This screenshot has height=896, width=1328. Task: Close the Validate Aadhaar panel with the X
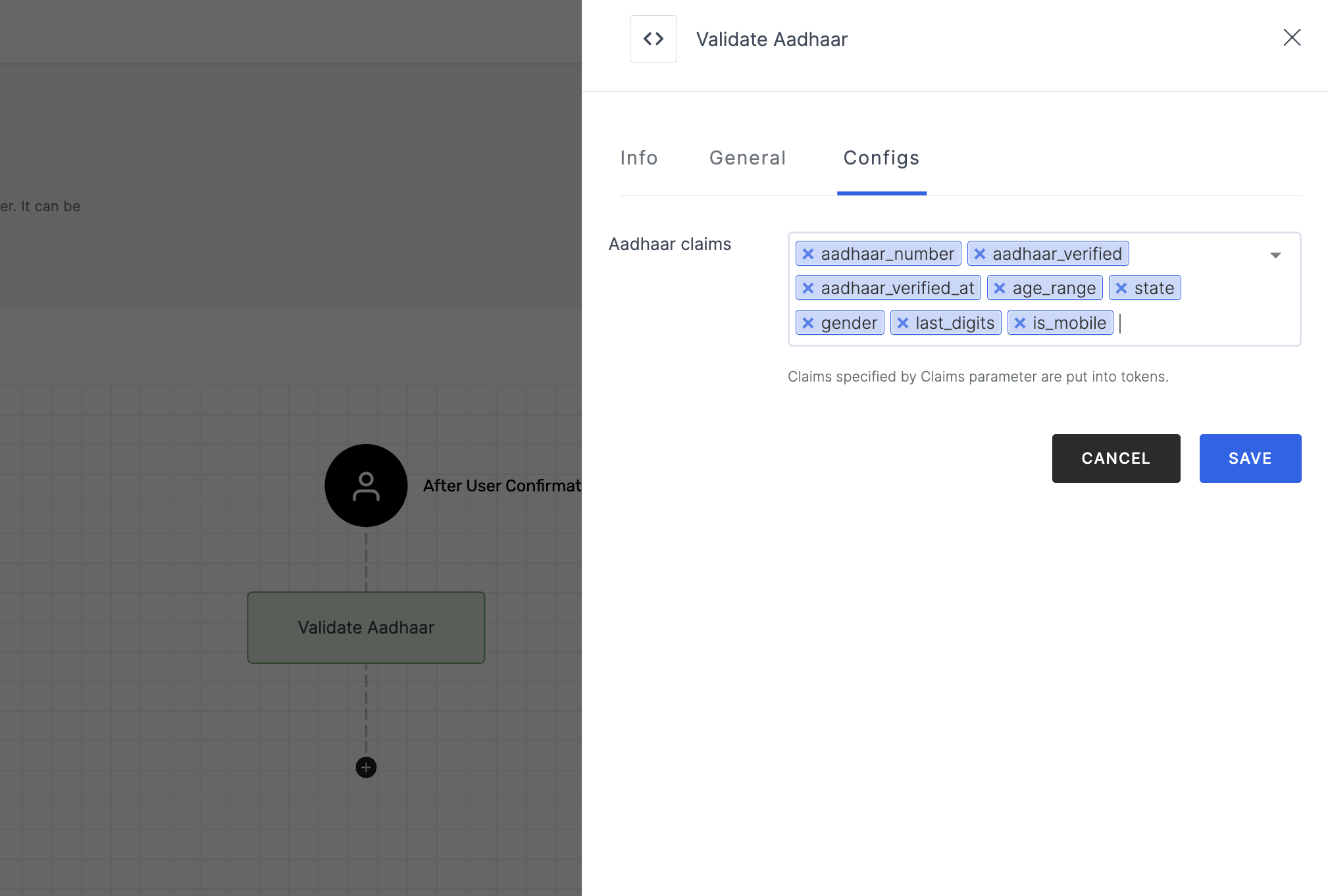1292,37
